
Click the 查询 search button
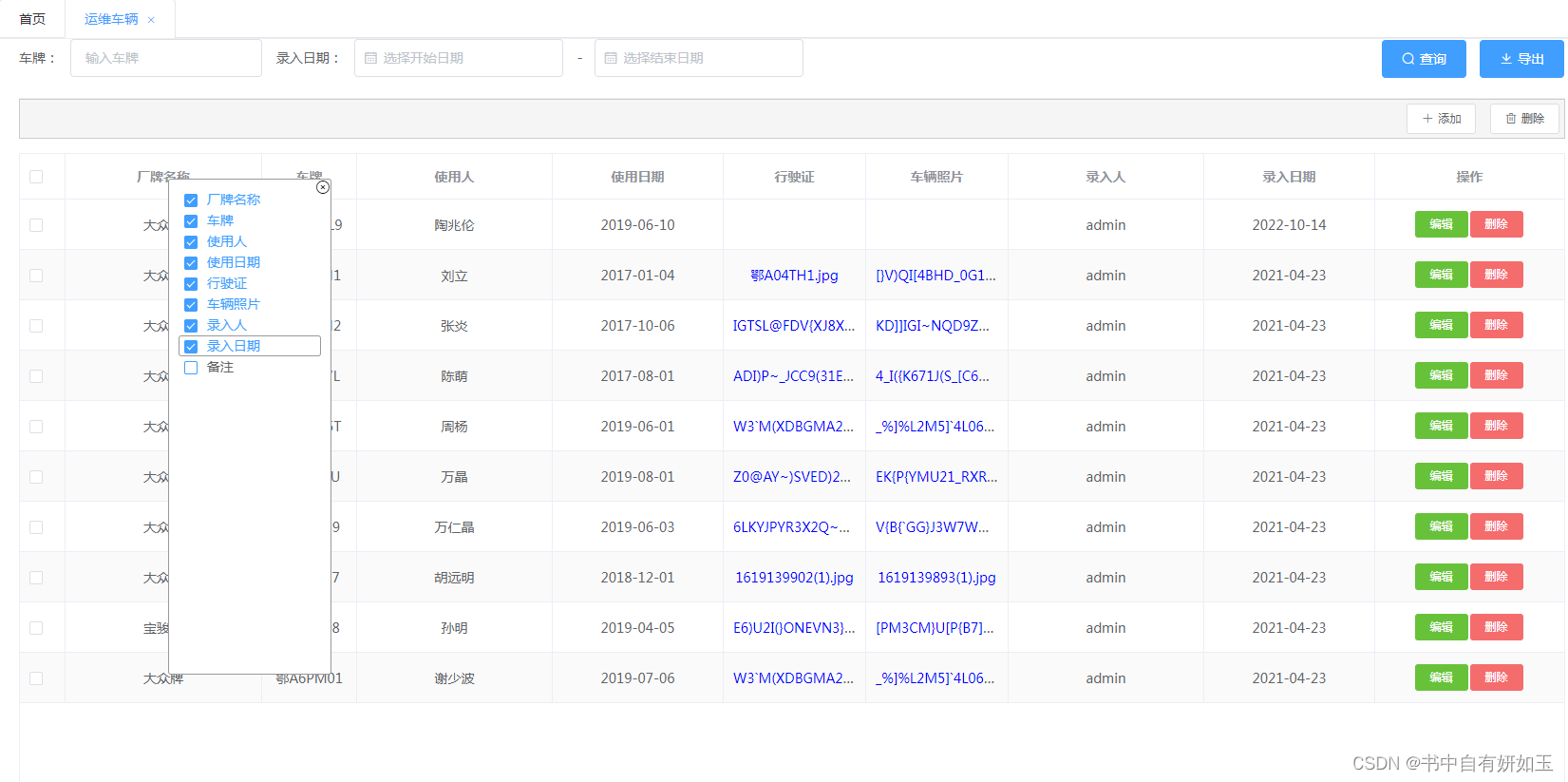point(1424,59)
